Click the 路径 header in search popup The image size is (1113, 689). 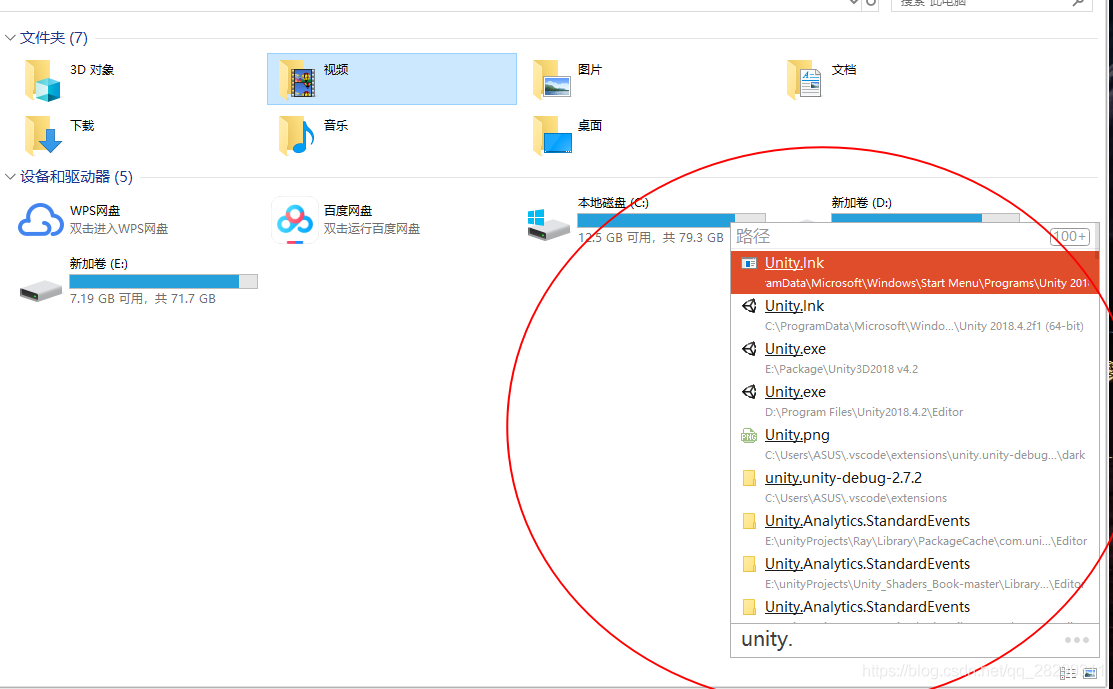[x=753, y=236]
